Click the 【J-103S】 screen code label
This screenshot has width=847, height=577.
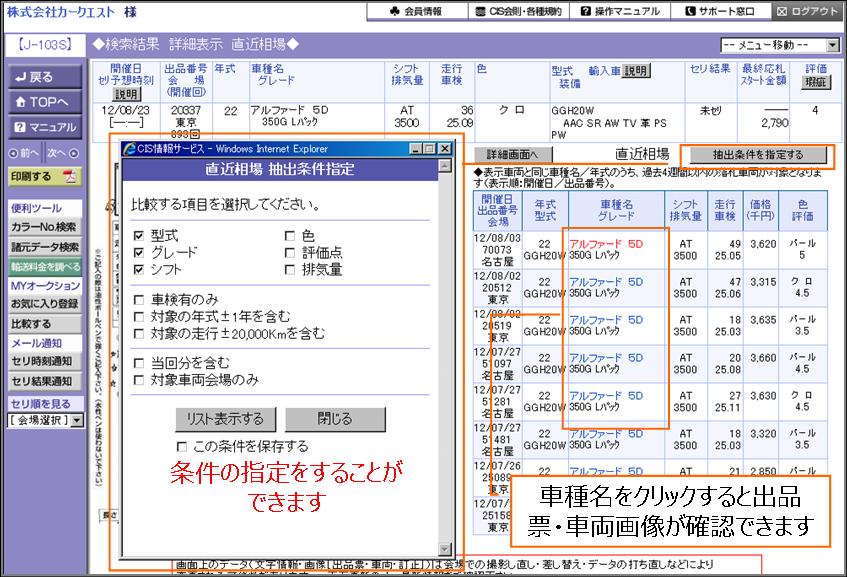click(45, 45)
